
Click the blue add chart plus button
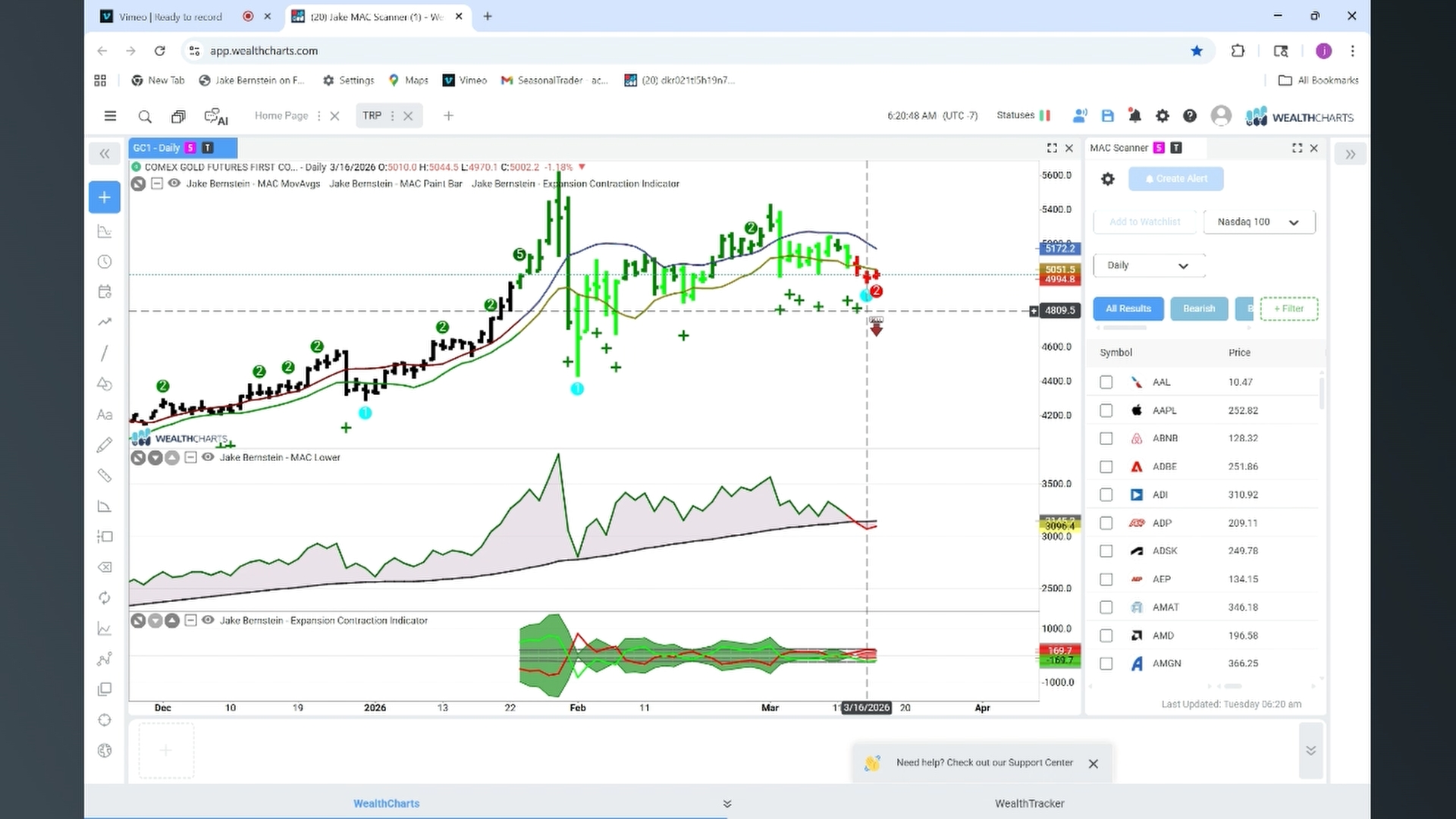[105, 197]
